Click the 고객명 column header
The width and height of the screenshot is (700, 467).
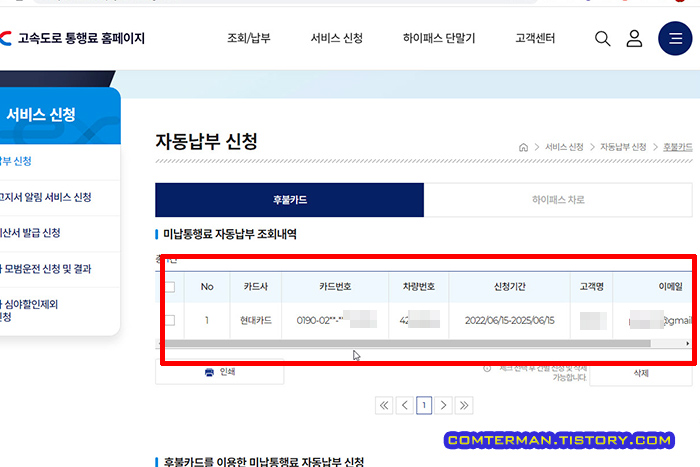click(x=592, y=287)
